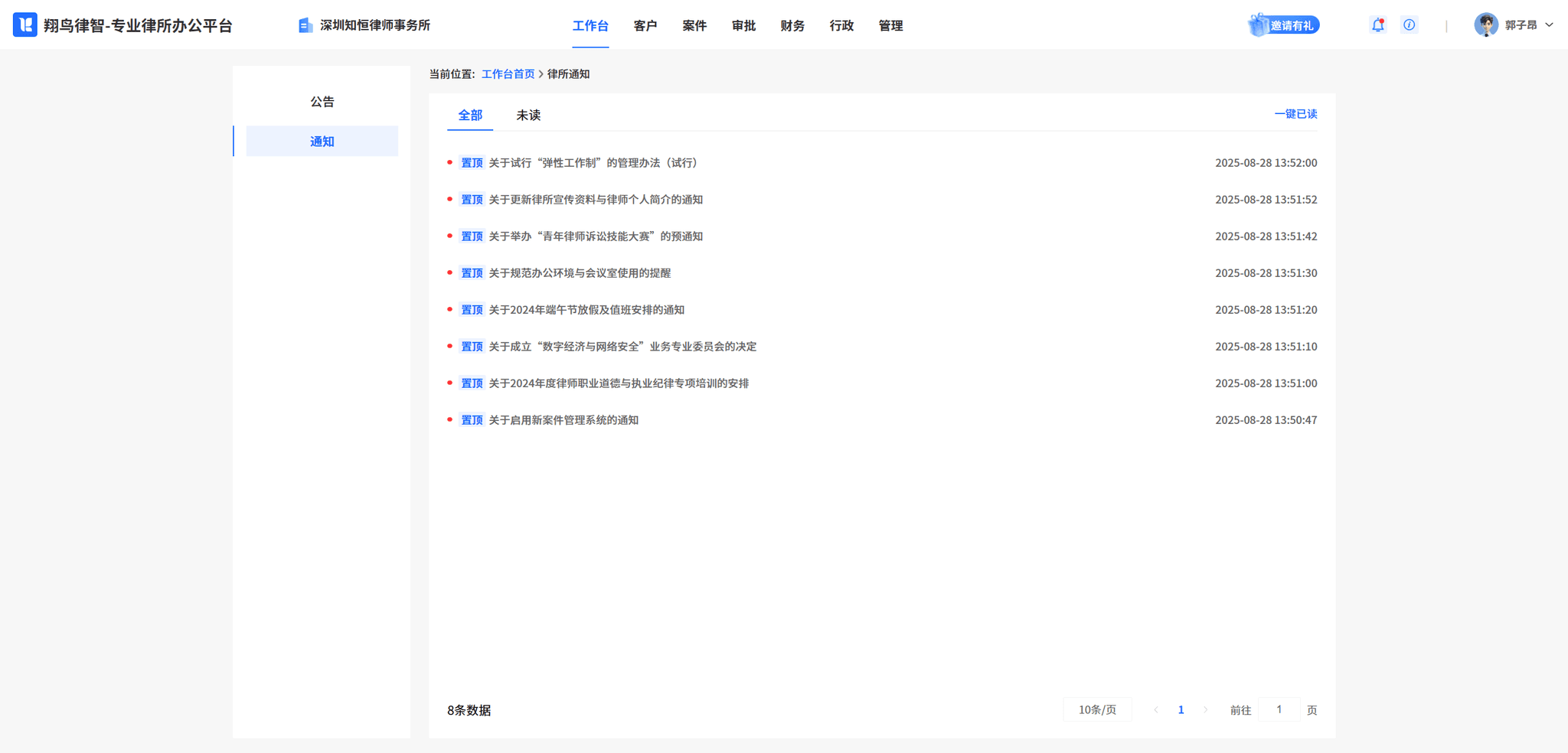The image size is (1568, 753).
Task: Go to the previous page arrow
Action: [x=1156, y=710]
